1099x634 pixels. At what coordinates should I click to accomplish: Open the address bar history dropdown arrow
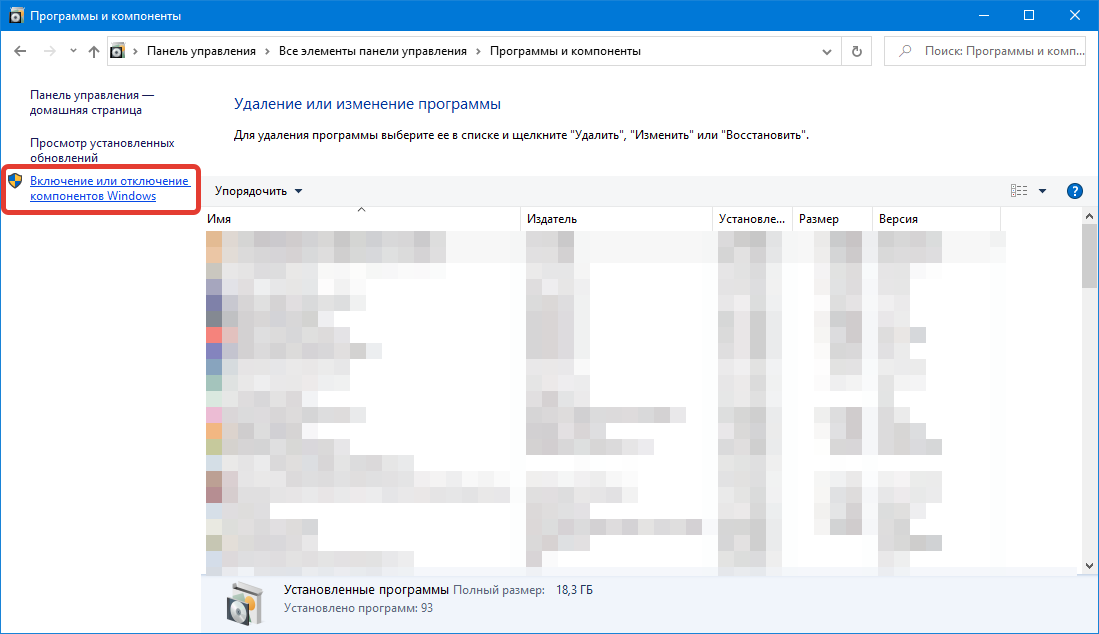click(826, 51)
